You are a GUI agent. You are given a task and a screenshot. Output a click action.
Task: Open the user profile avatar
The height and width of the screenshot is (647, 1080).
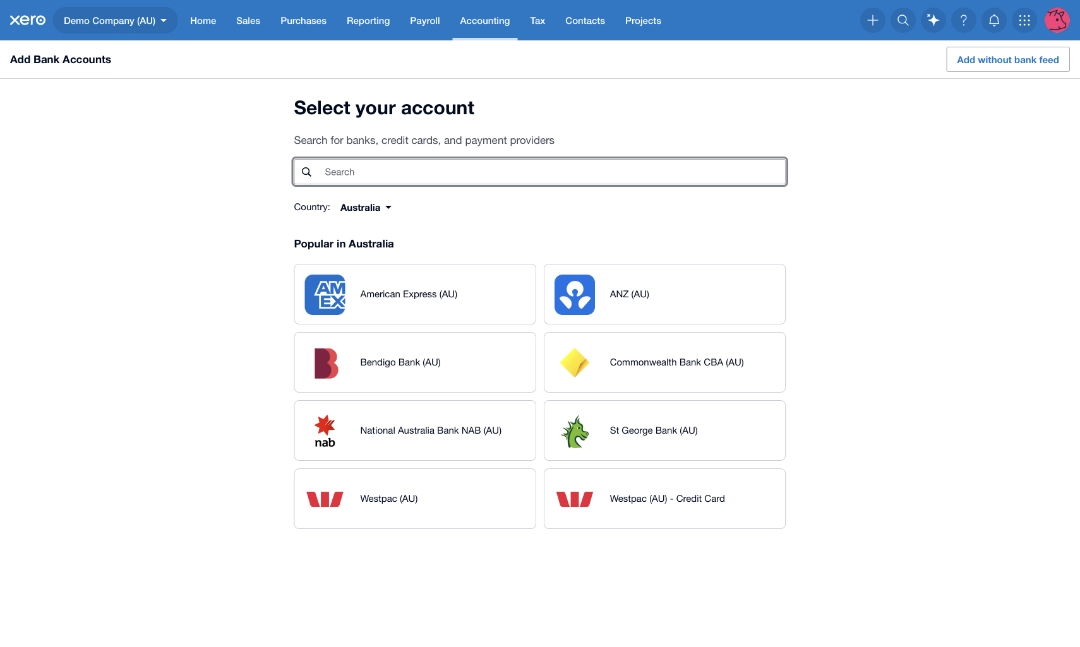tap(1057, 21)
